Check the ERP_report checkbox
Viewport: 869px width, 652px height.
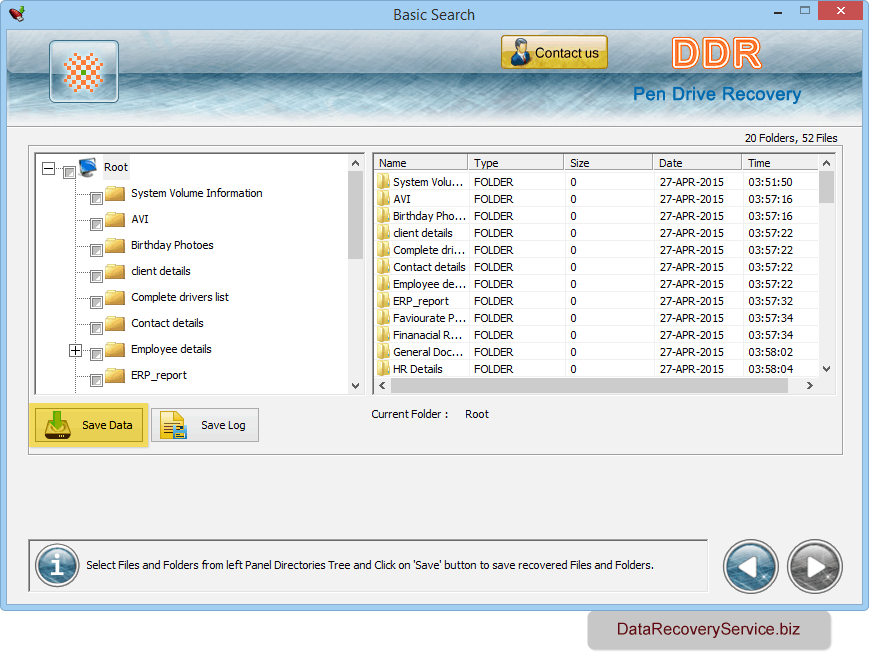coord(96,380)
